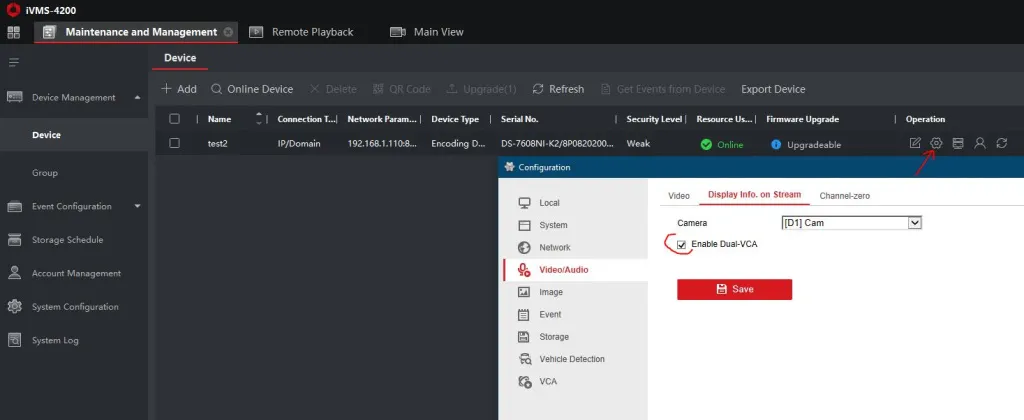1024x420 pixels.
Task: Tick the checkbox for device test2
Action: [x=175, y=143]
